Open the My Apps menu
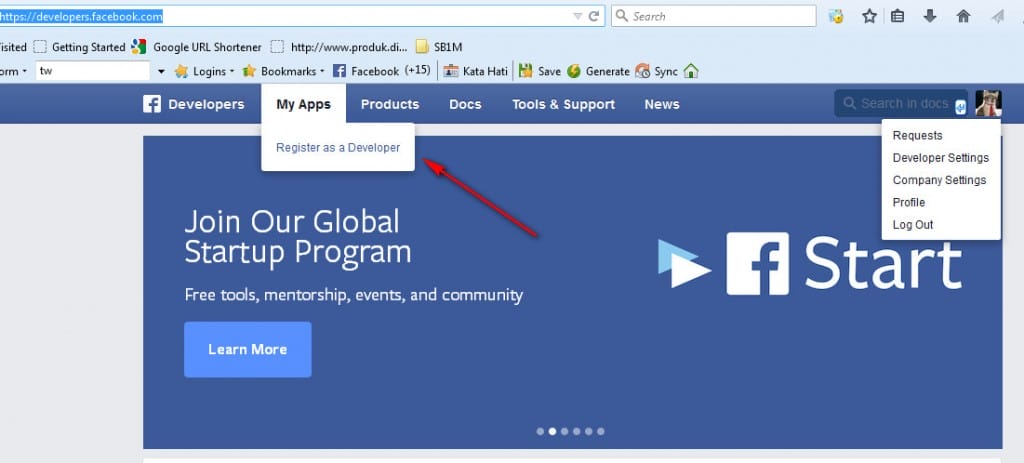This screenshot has width=1024, height=463. [x=304, y=104]
